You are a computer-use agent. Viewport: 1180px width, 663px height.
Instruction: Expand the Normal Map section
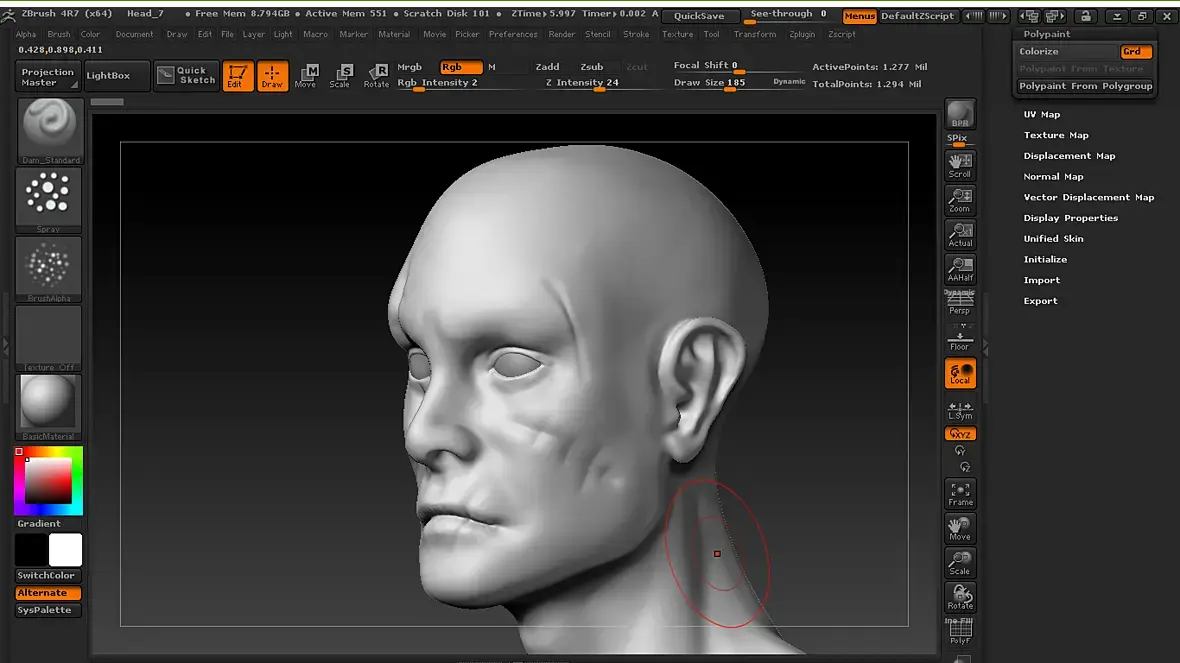pyautogui.click(x=1054, y=177)
